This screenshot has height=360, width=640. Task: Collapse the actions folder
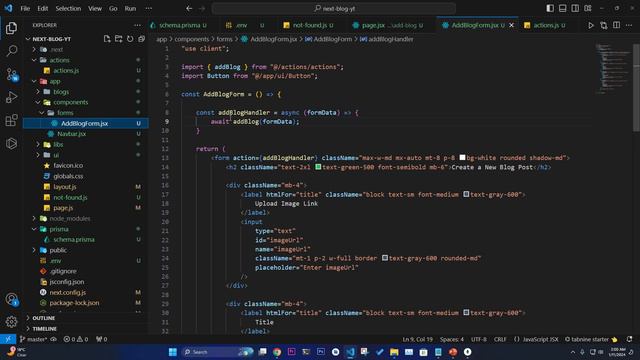[x=34, y=60]
